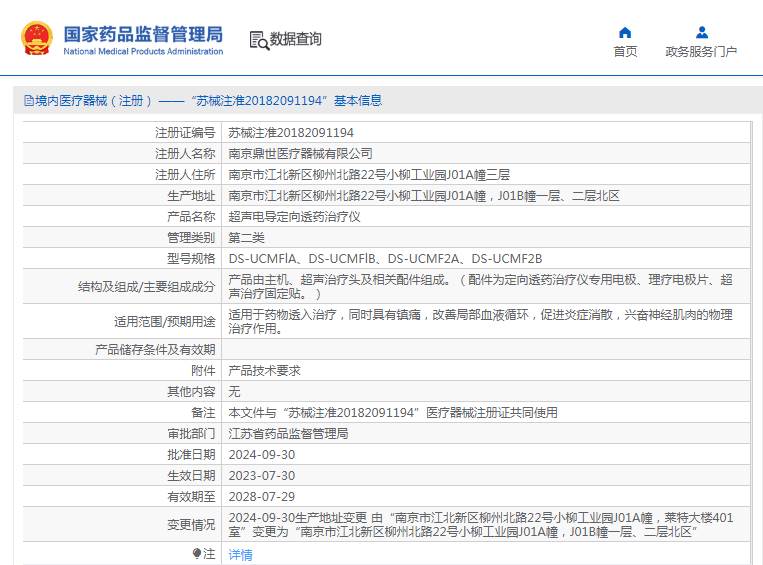The width and height of the screenshot is (763, 565).
Task: Click 国家药品监督管理局 site title
Action: pos(143,34)
